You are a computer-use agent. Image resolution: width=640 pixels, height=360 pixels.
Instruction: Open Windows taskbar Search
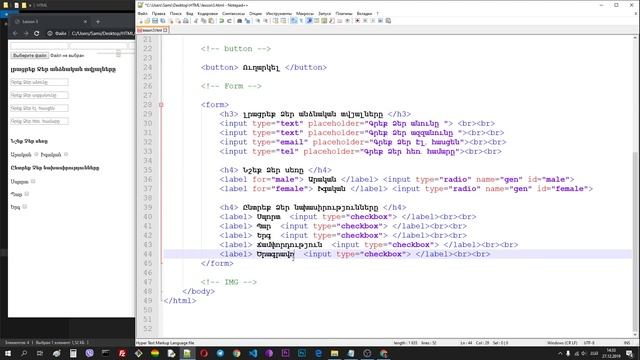tap(24, 353)
